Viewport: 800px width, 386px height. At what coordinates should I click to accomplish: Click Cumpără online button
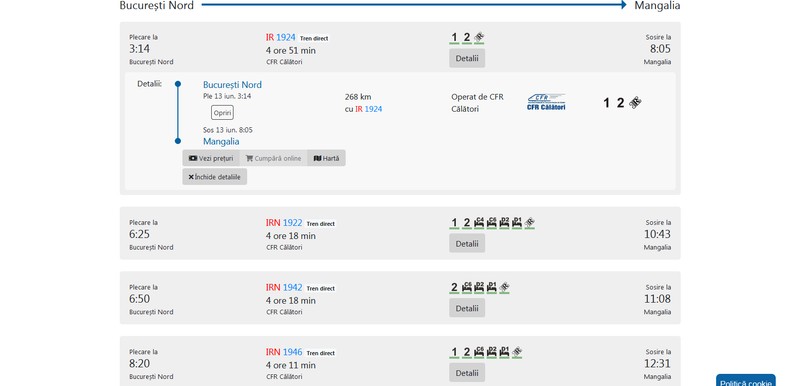point(273,158)
